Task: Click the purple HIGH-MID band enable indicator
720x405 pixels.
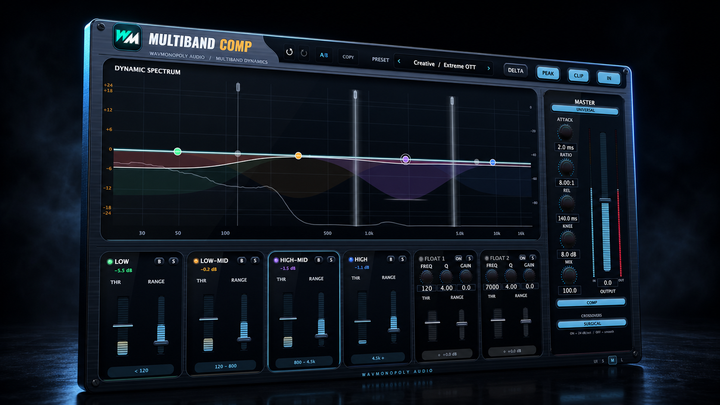Action: click(276, 260)
